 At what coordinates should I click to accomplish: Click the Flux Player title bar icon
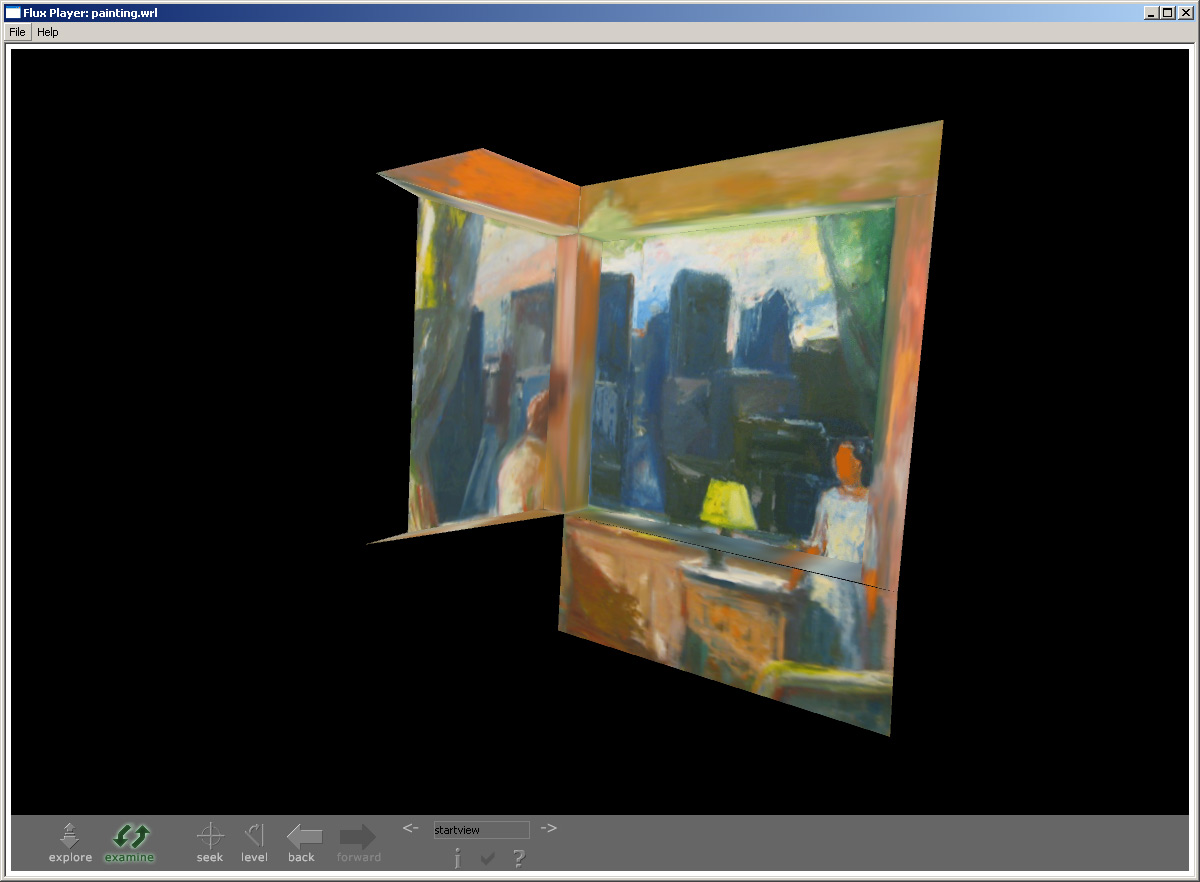pos(13,12)
